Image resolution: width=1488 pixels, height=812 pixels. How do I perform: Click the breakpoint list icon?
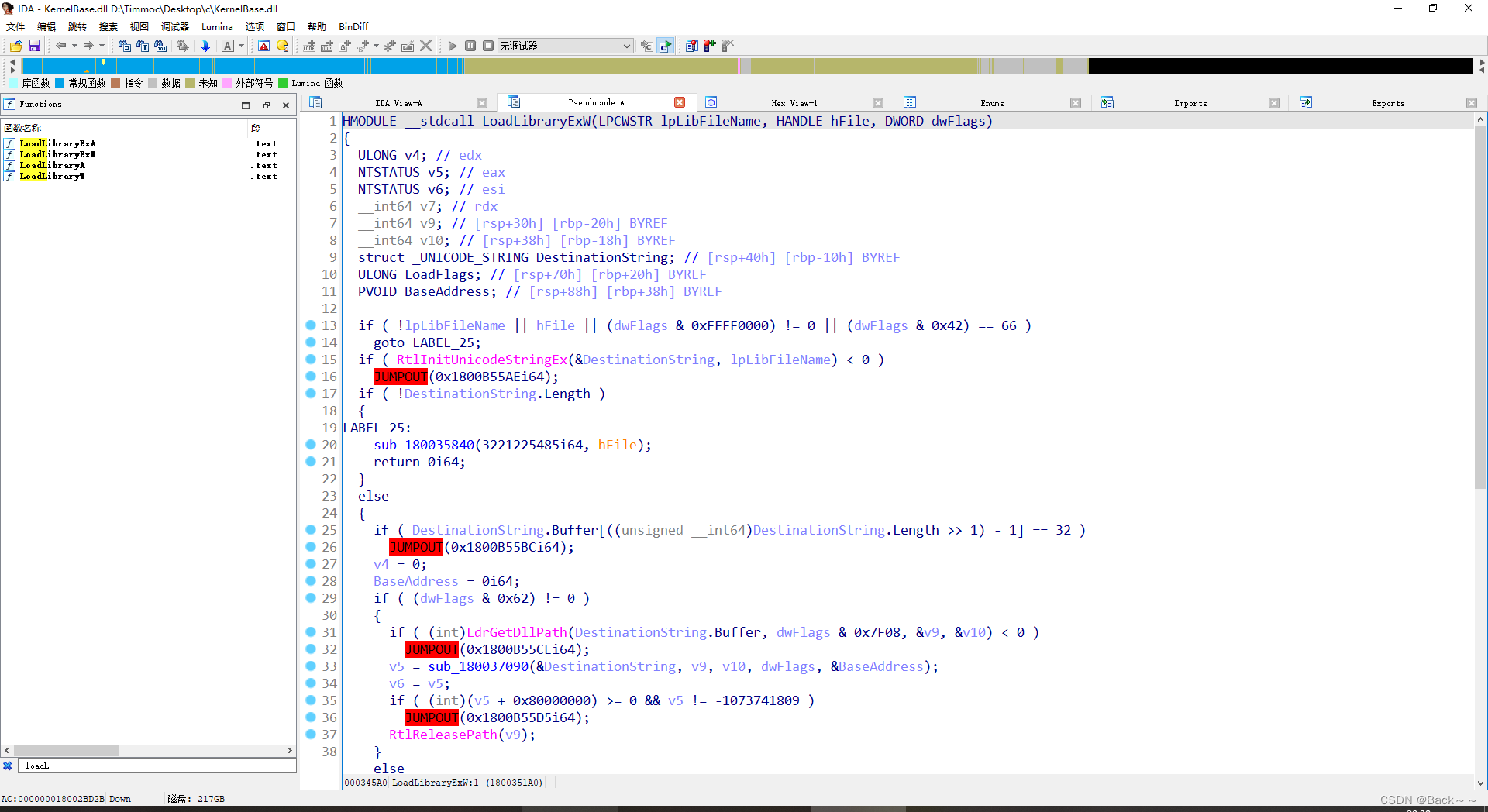click(x=692, y=46)
